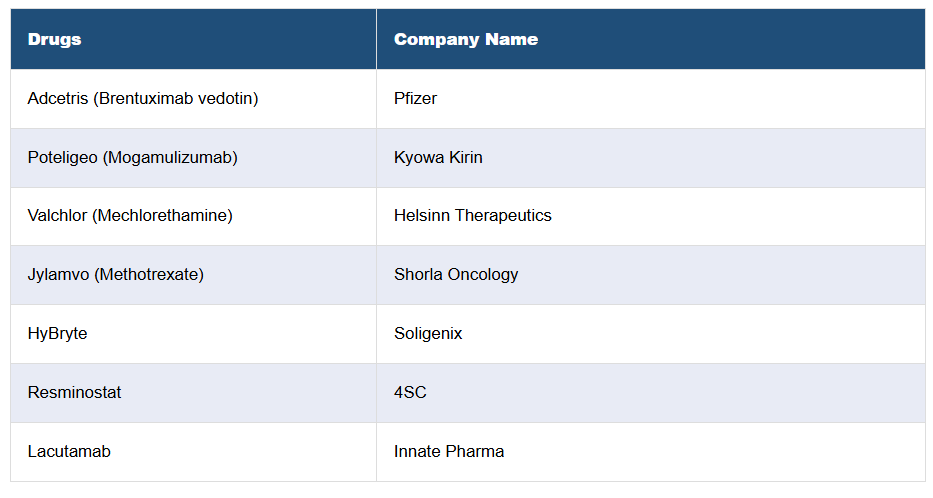Image resolution: width=933 pixels, height=498 pixels.
Task: Select the Valchlor (Mechlorethamine) entry
Action: 130,216
